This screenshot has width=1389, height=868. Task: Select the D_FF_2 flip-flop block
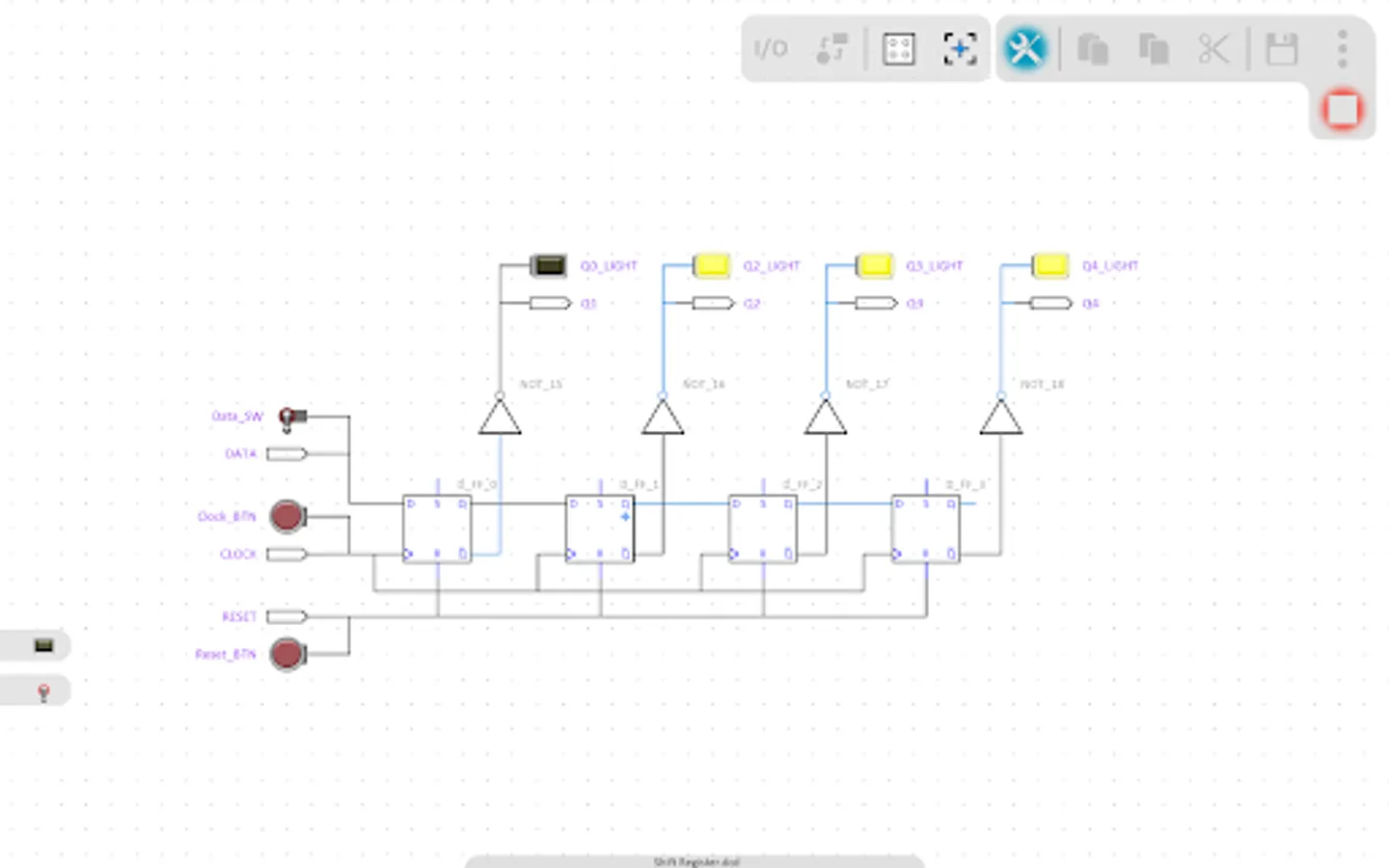pos(763,529)
